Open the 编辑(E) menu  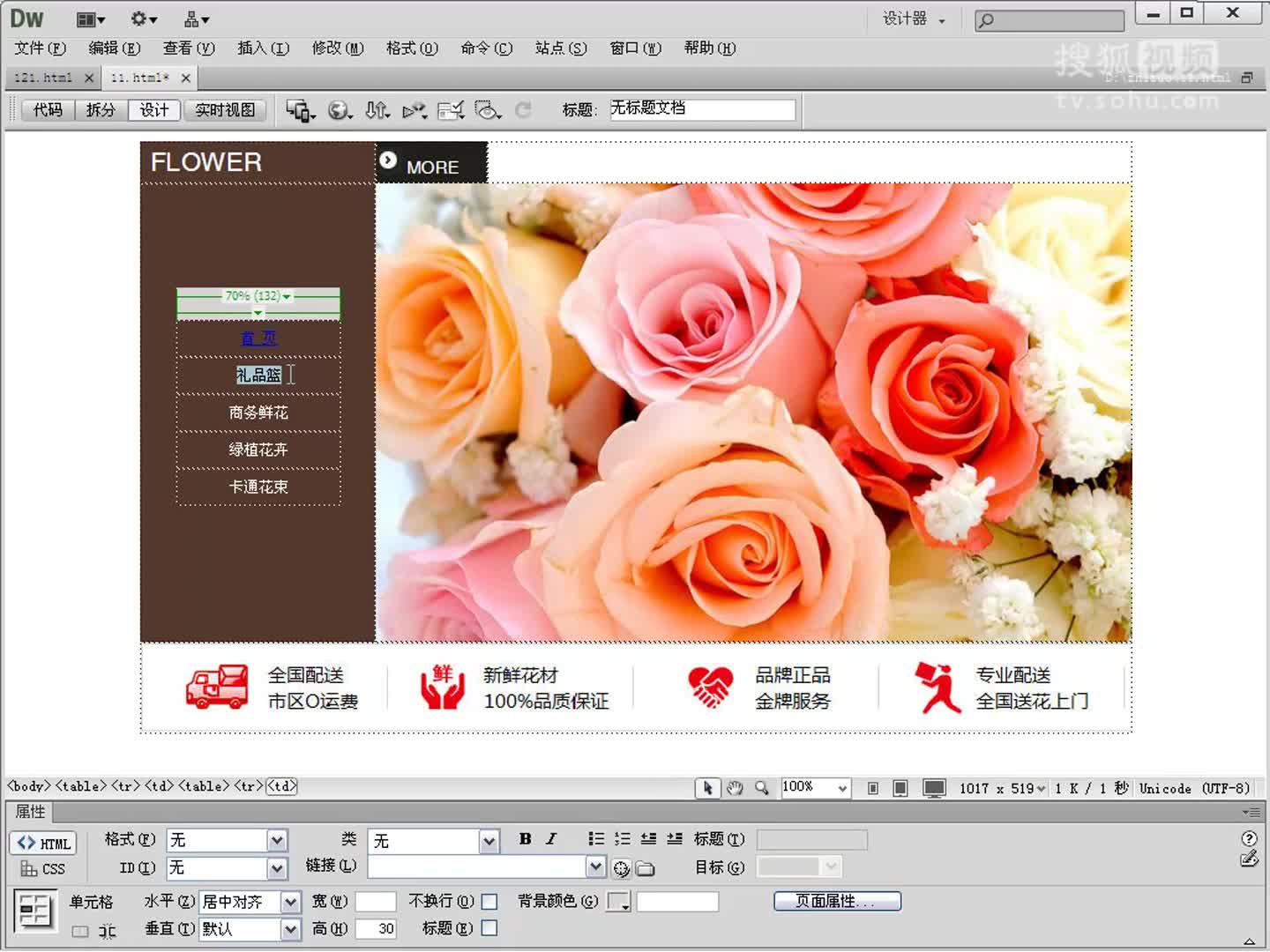point(115,48)
